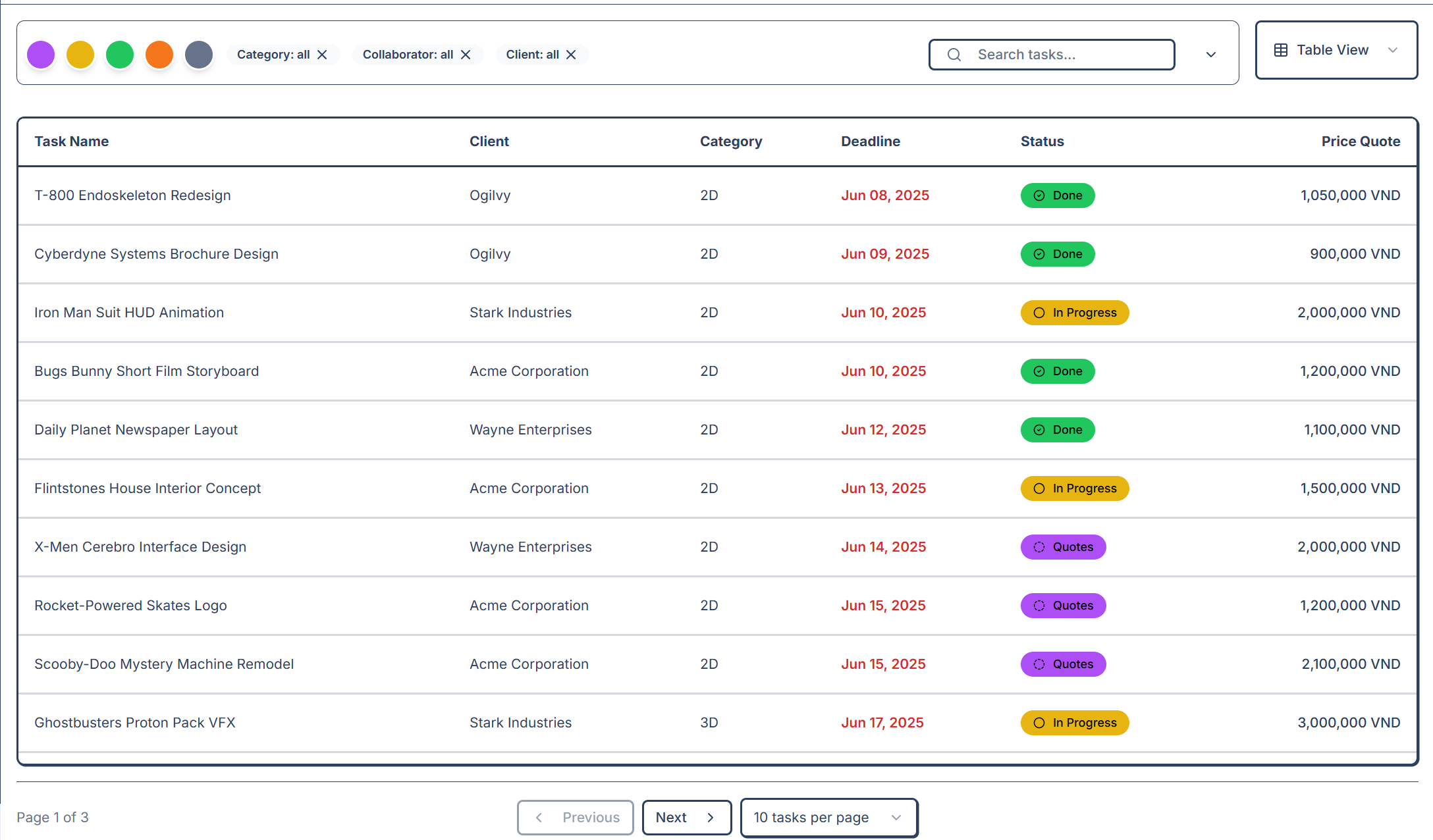This screenshot has width=1433, height=840.
Task: Filter by the orange status circle
Action: (159, 55)
